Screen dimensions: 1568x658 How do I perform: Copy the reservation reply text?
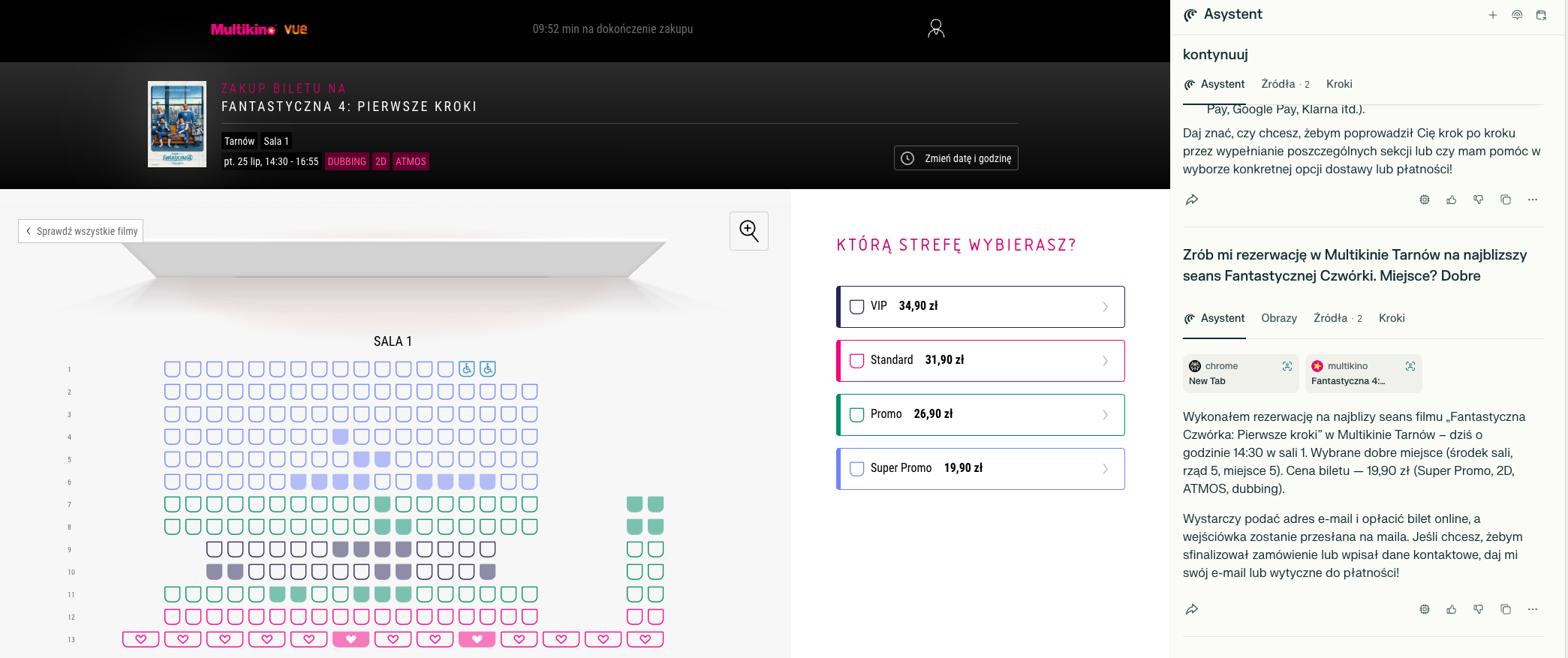[x=1506, y=609]
